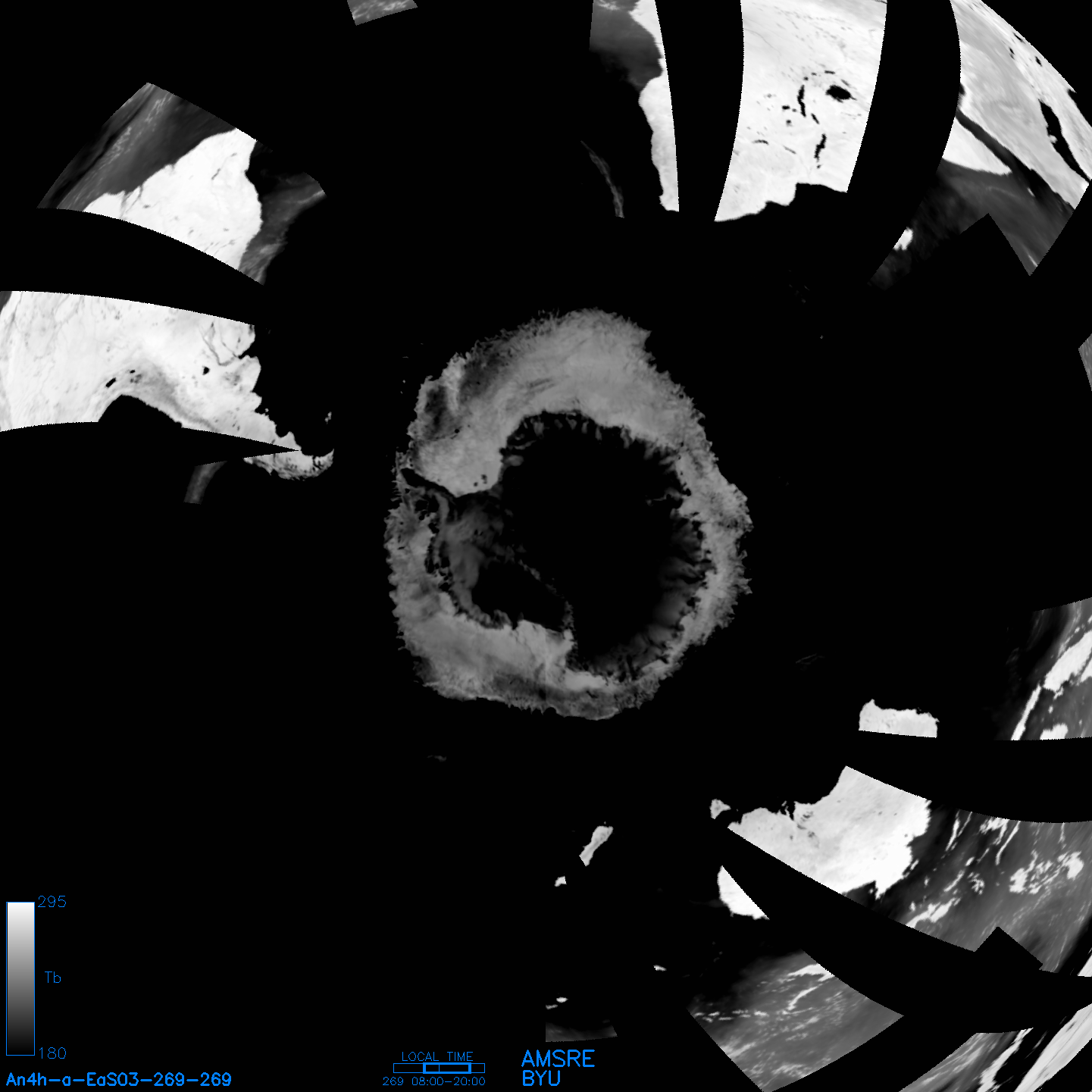Click the BYU label
Screen dimensions: 1092x1092
tap(541, 1078)
